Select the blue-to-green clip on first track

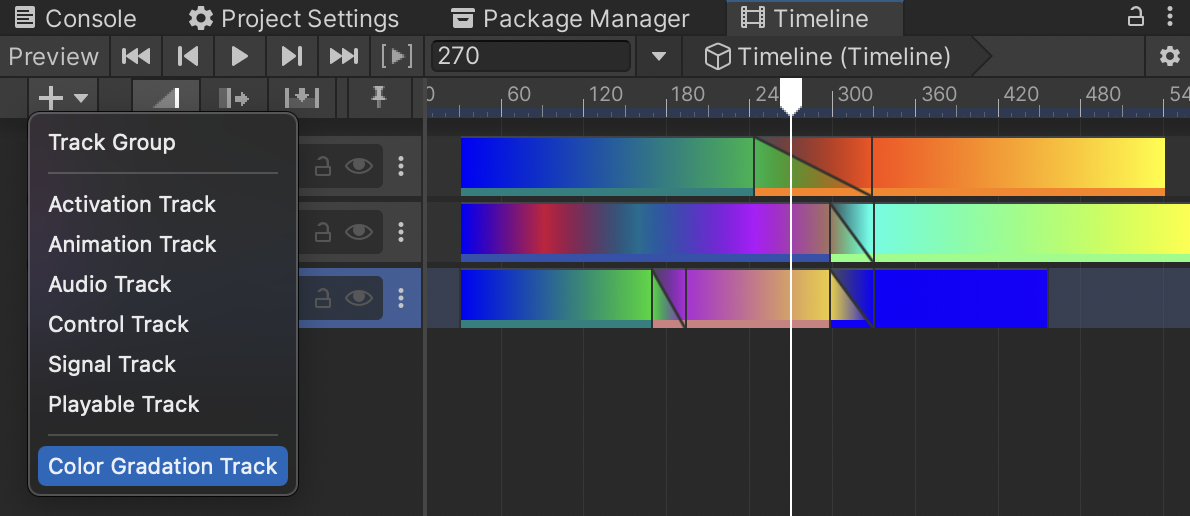(606, 166)
